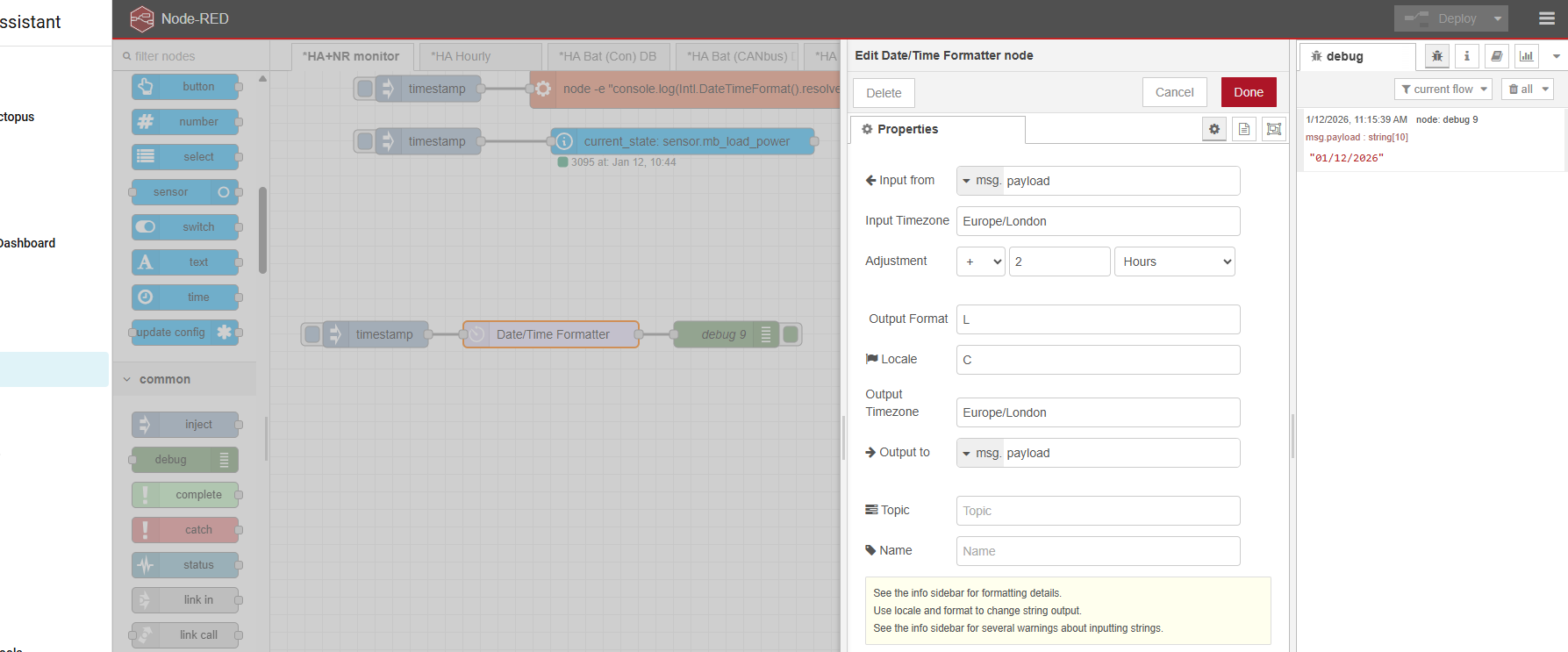Open the node description editor tab
The image size is (1568, 652).
(1243, 129)
